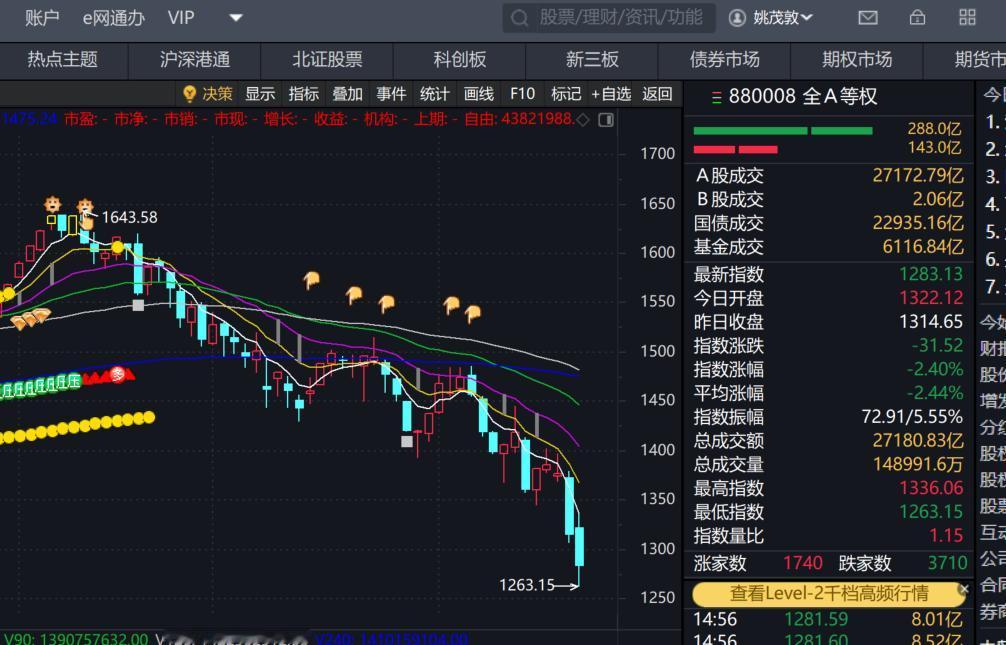The height and width of the screenshot is (645, 1006).
Task: Open F10 company information
Action: (522, 94)
